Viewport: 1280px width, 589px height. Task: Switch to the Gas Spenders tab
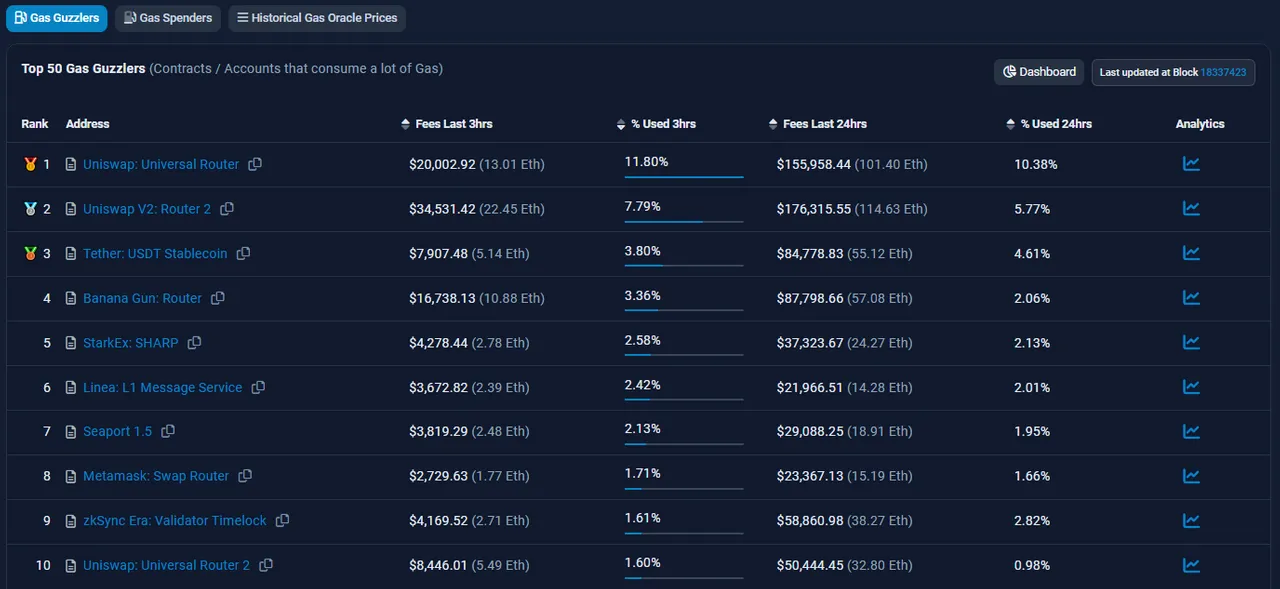click(x=168, y=18)
